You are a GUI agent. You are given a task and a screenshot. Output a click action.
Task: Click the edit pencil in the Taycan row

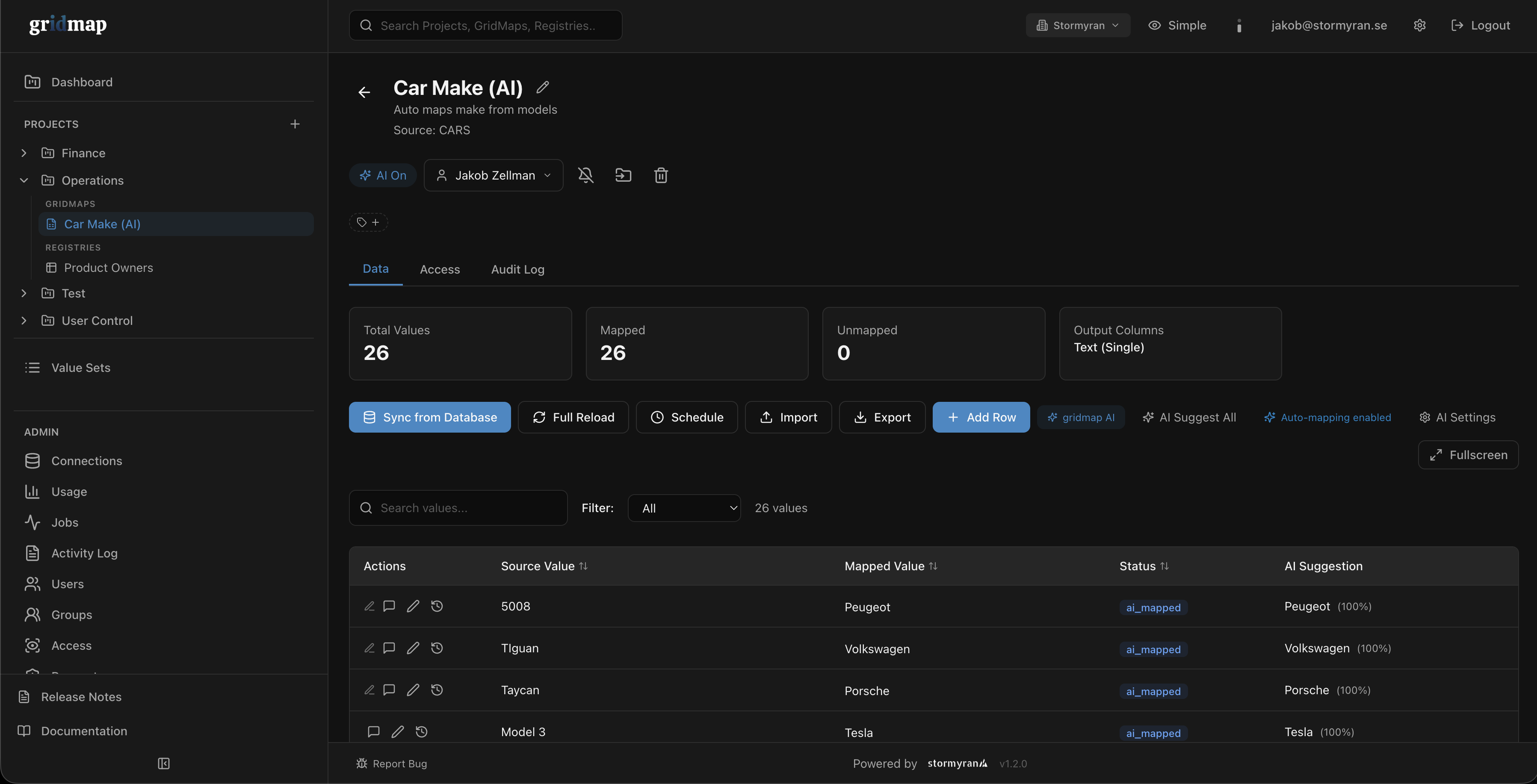(x=413, y=690)
